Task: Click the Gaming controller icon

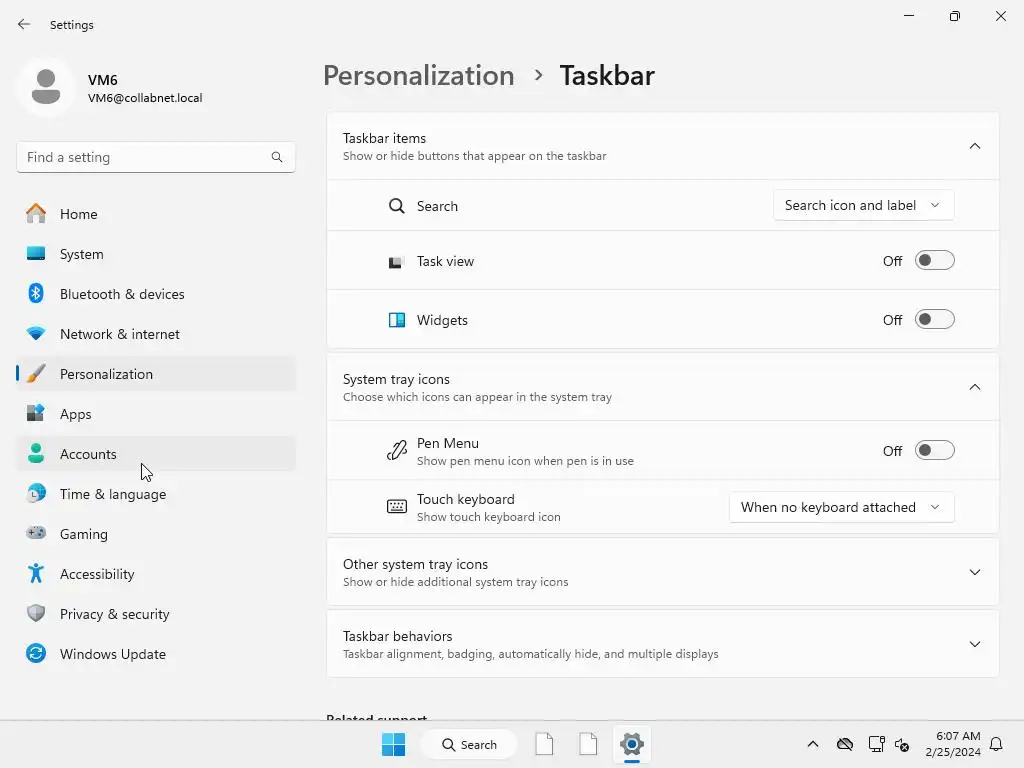Action: coord(36,534)
